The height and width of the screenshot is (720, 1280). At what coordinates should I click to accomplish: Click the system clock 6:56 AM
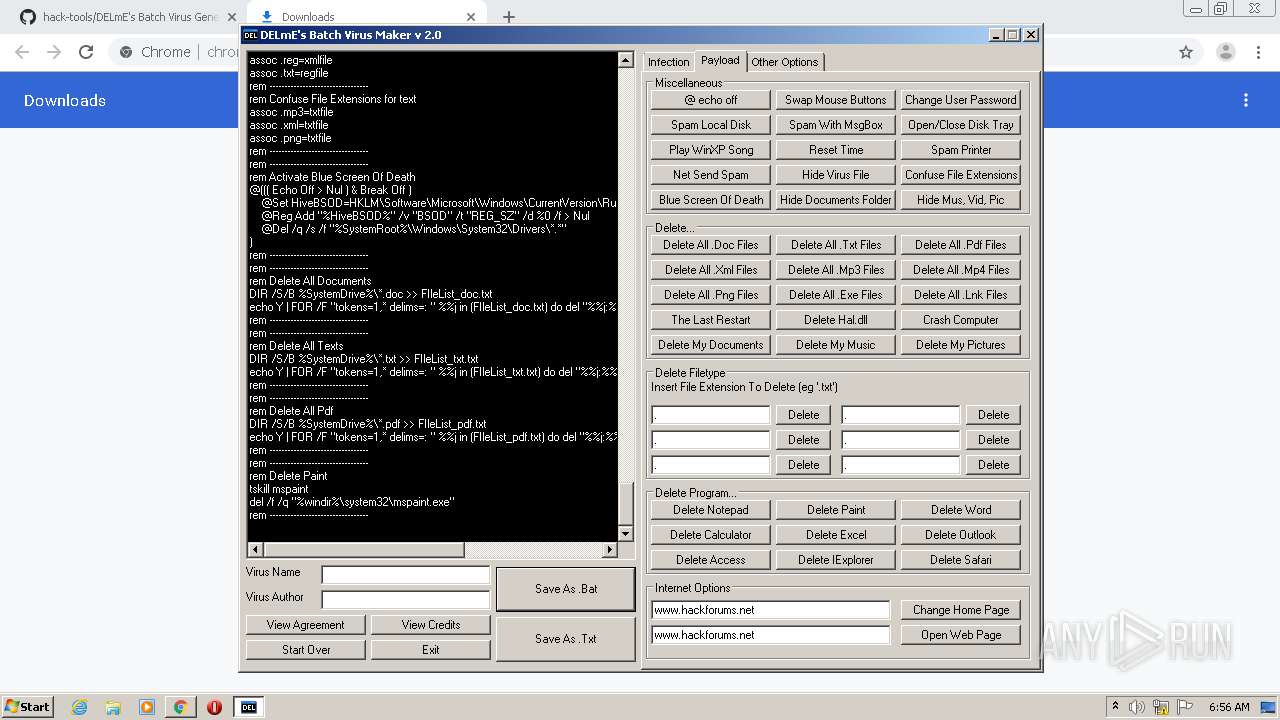click(1229, 707)
